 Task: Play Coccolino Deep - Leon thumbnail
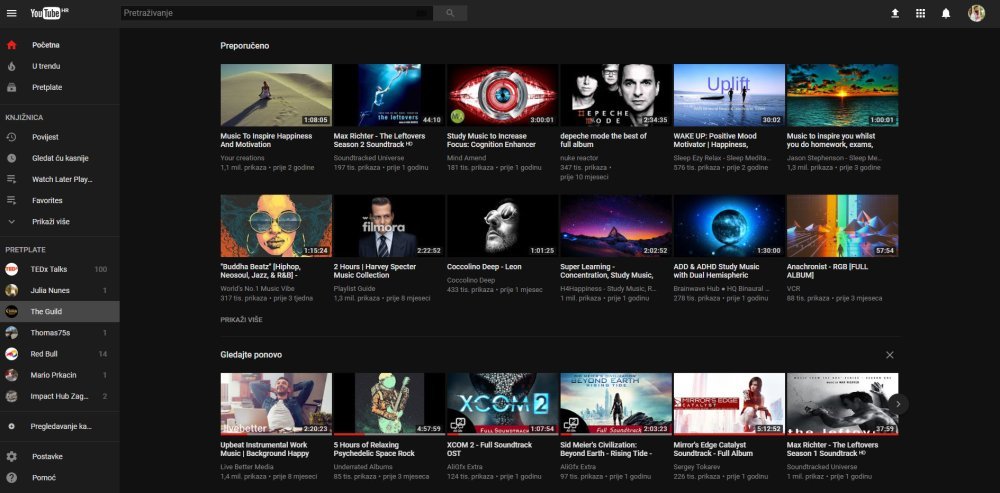(503, 226)
